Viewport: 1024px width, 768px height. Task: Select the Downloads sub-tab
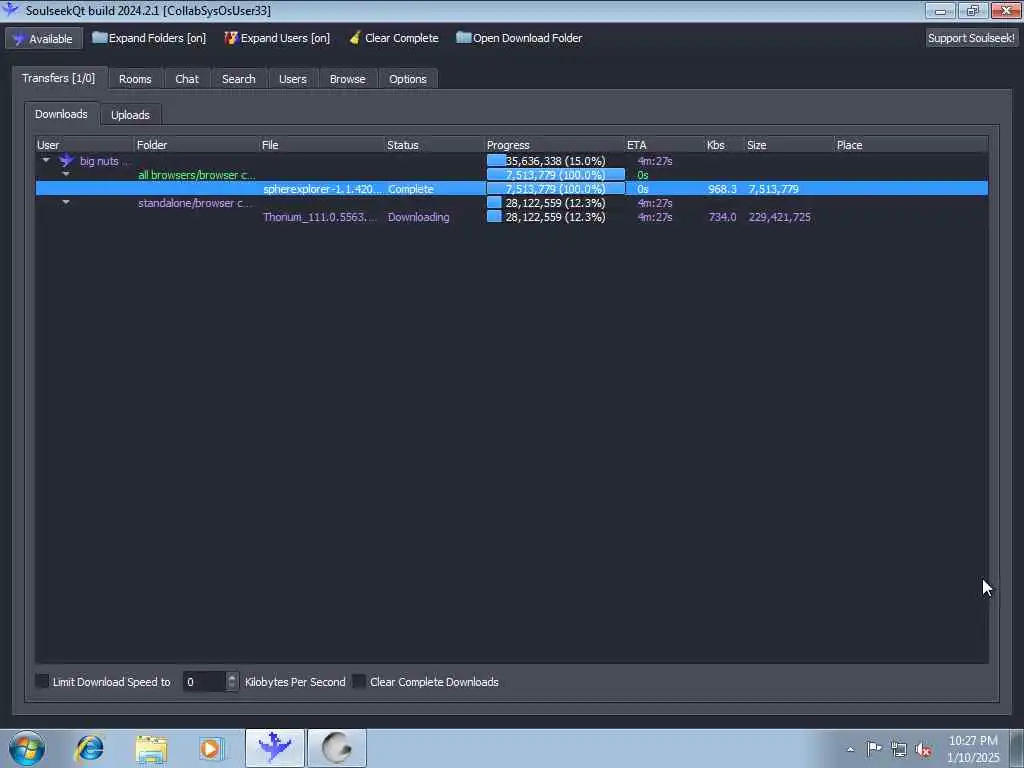pyautogui.click(x=61, y=114)
